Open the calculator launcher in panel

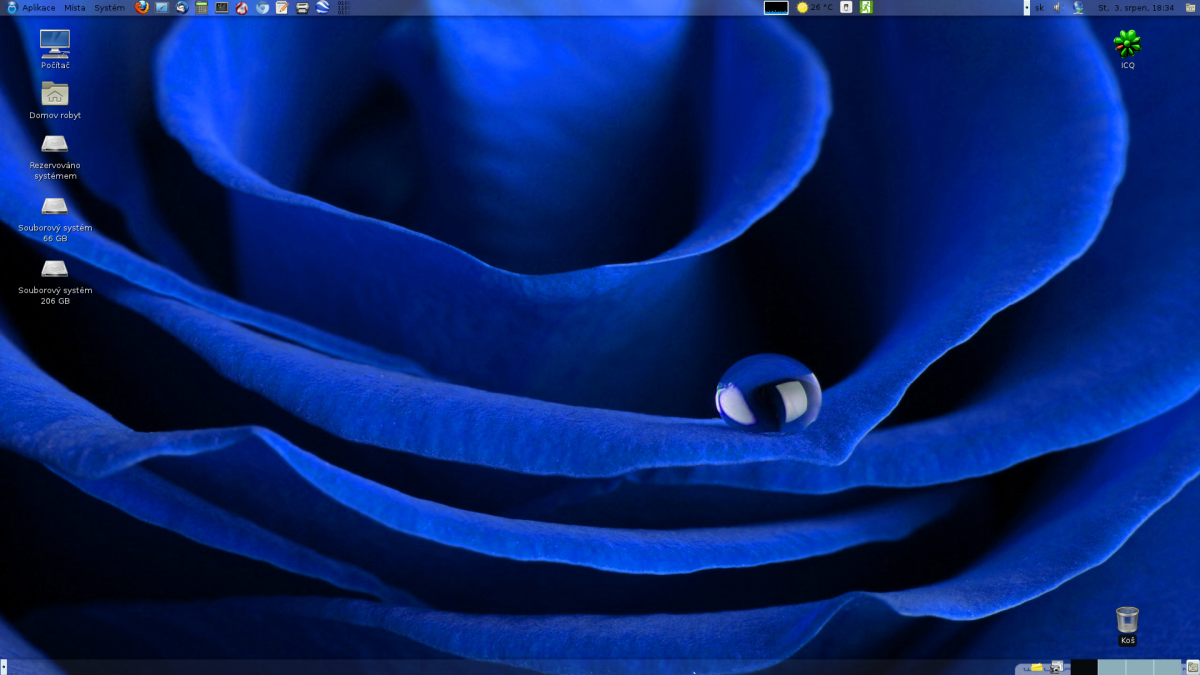point(201,7)
